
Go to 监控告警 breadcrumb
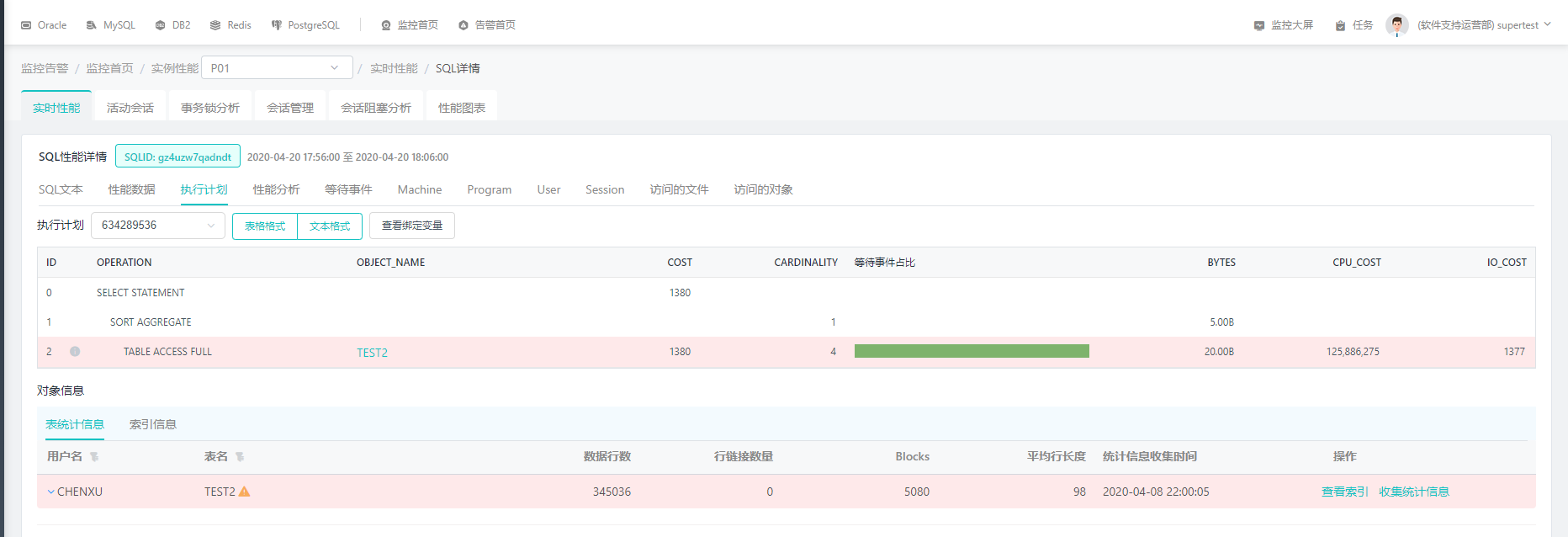[x=45, y=68]
